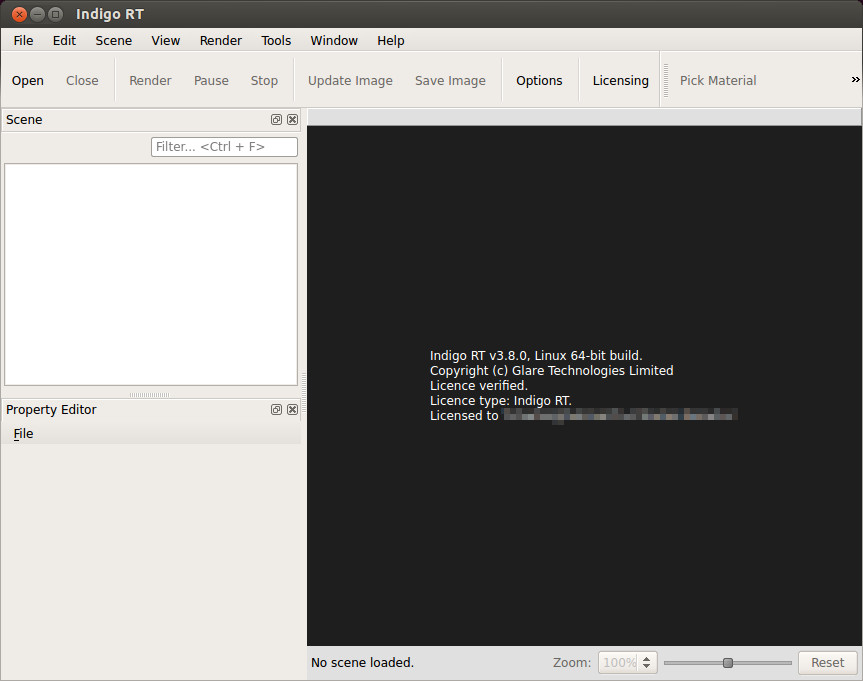Adjust the zoom slider handle

coord(728,663)
